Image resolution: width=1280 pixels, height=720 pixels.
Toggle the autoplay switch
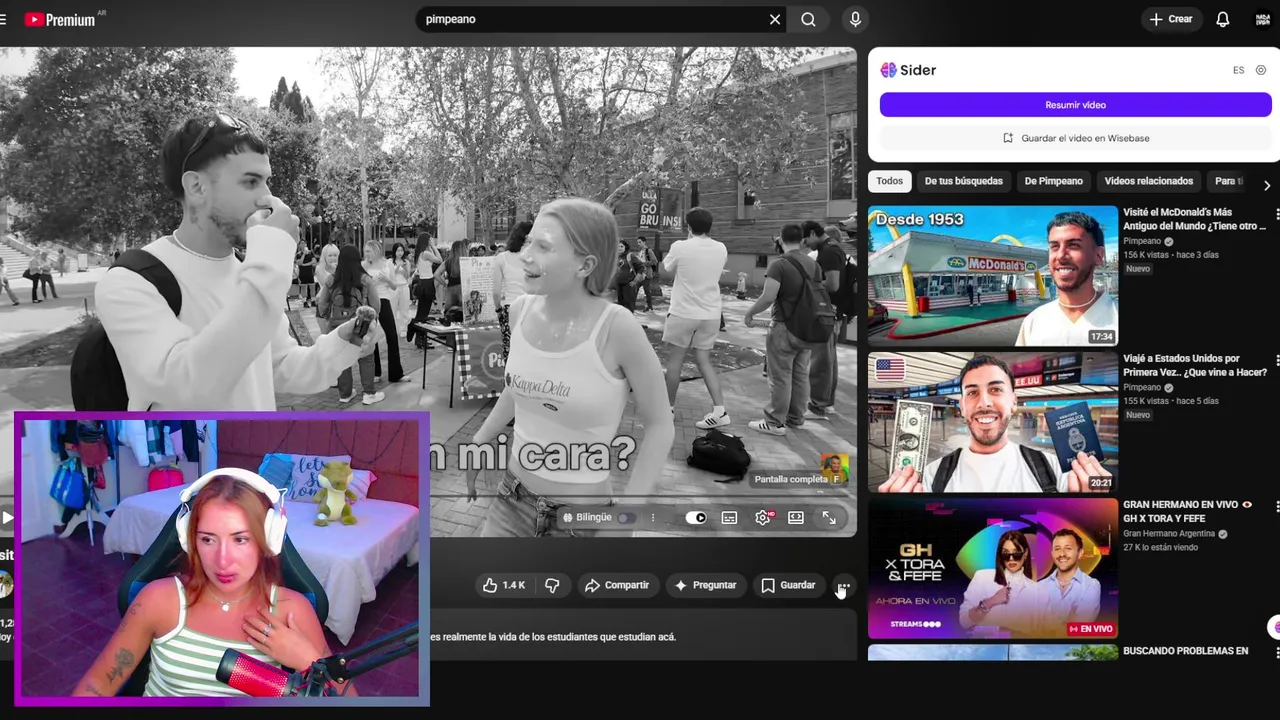pyautogui.click(x=696, y=517)
